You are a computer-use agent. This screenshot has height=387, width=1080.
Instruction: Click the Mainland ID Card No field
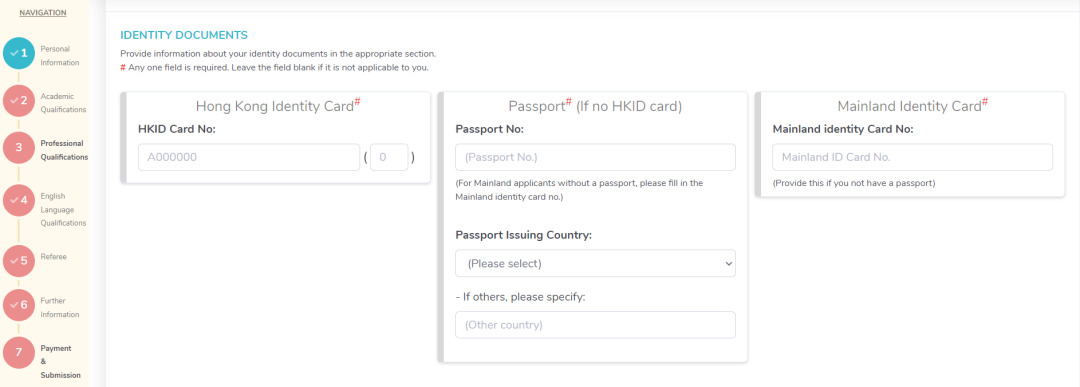coord(913,157)
